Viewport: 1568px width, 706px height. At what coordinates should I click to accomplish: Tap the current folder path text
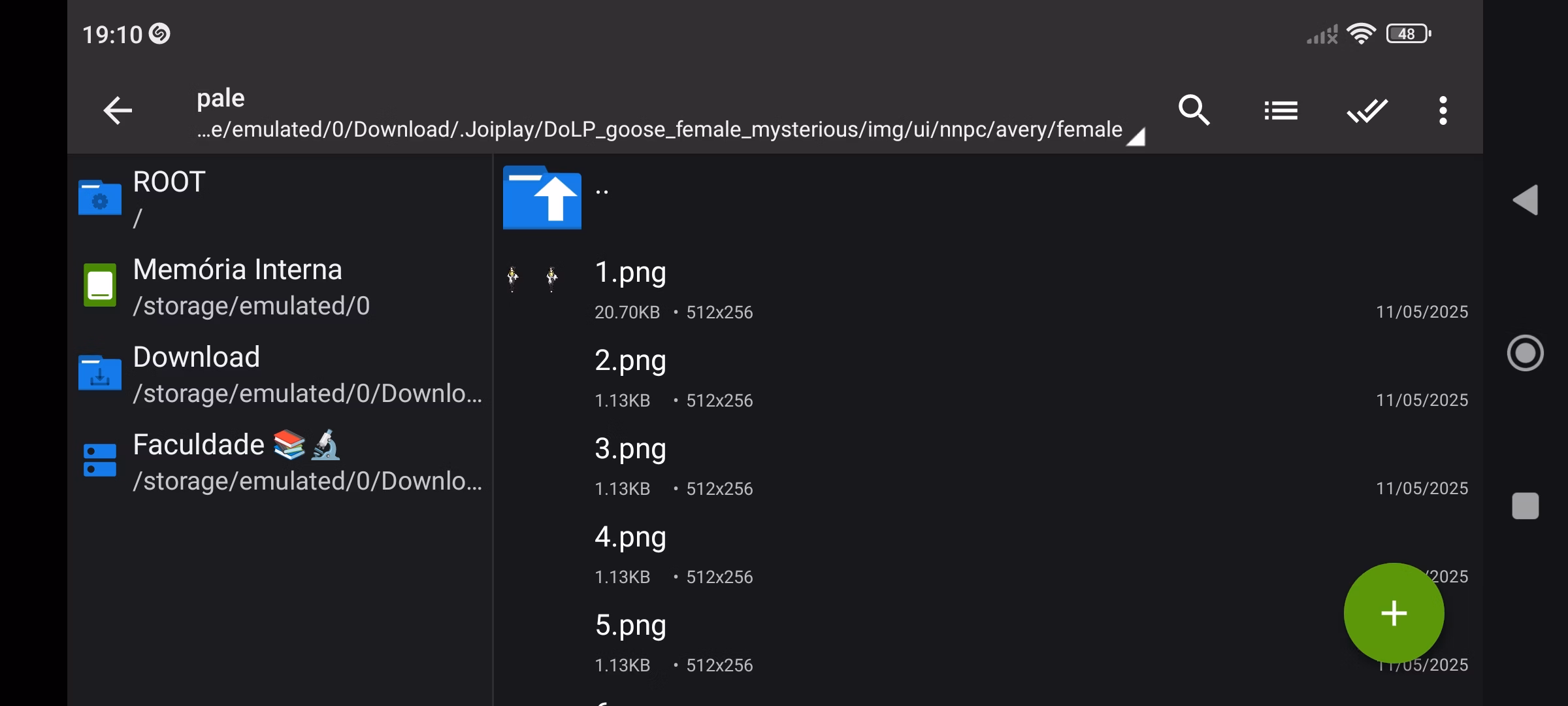pos(660,129)
